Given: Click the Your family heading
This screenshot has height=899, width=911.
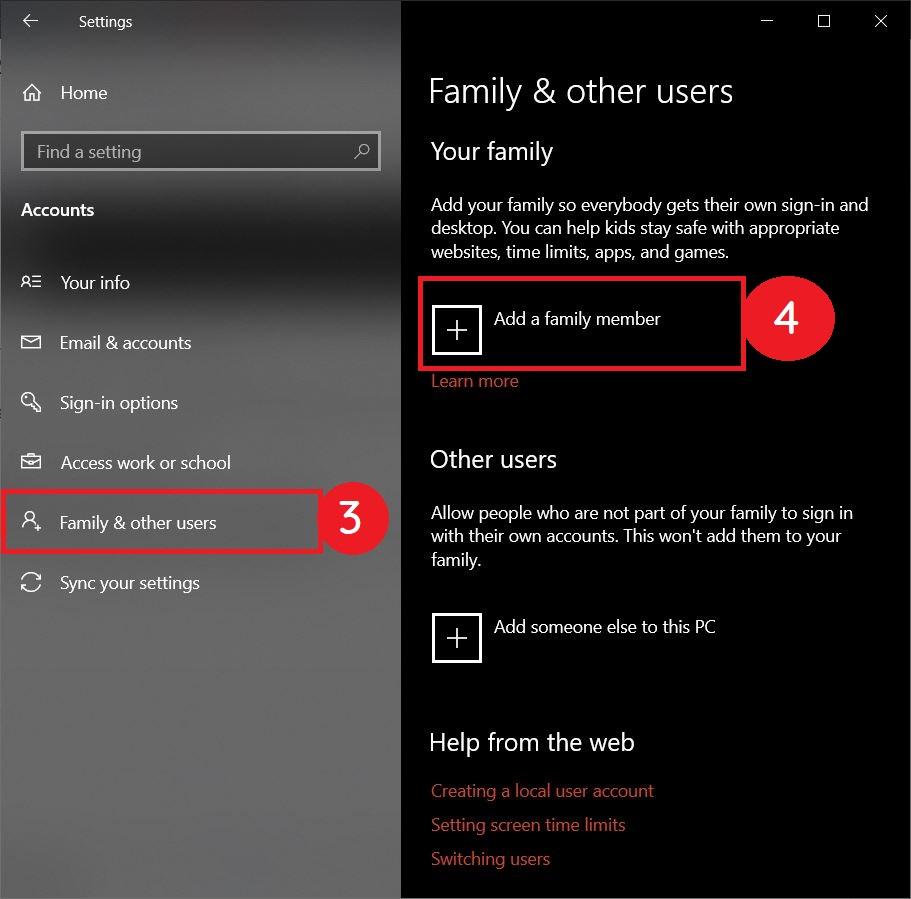Looking at the screenshot, I should tap(492, 152).
